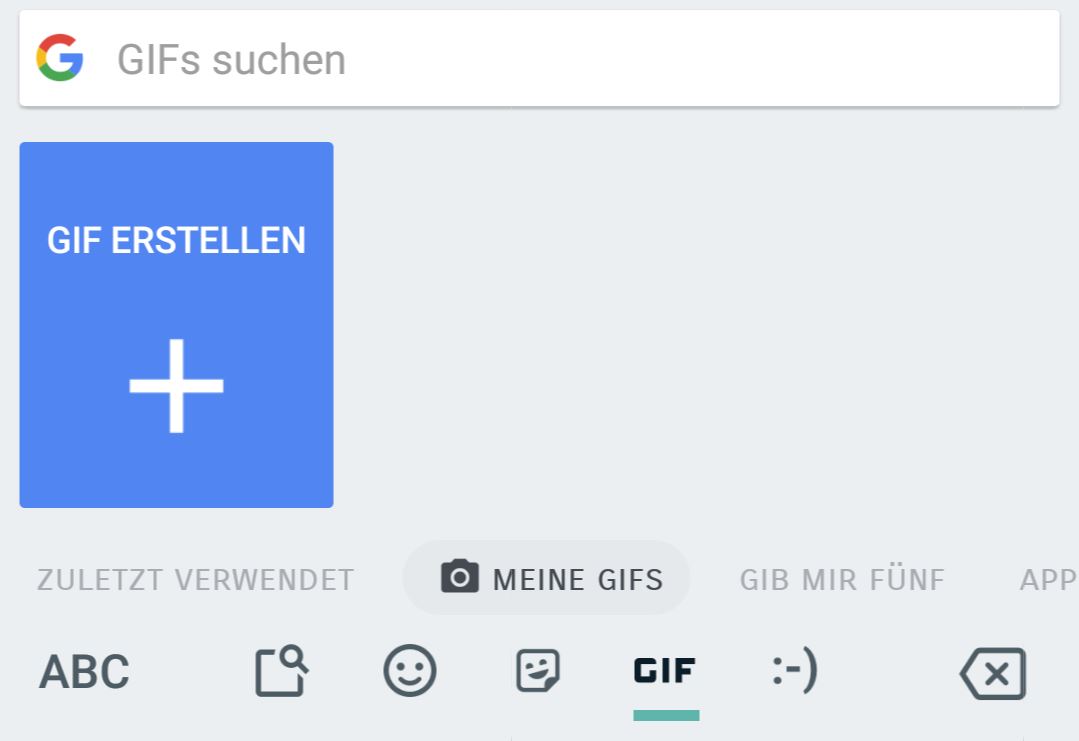Select the partially visible APP category
The height and width of the screenshot is (741, 1079).
point(1049,580)
